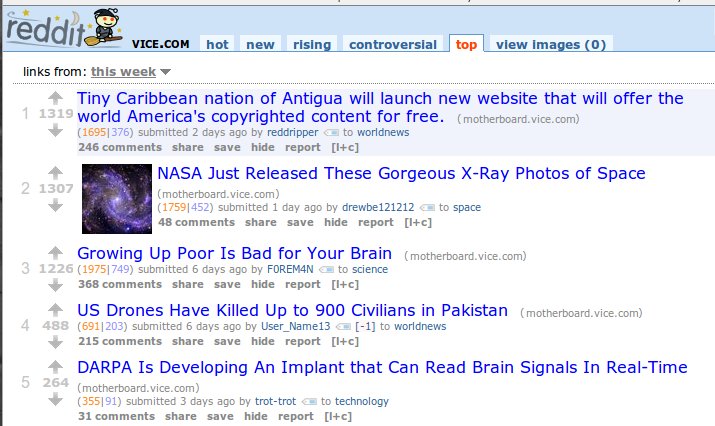The width and height of the screenshot is (715, 426).
Task: Downvote the Growing Up Poor post
Action: pos(55,286)
